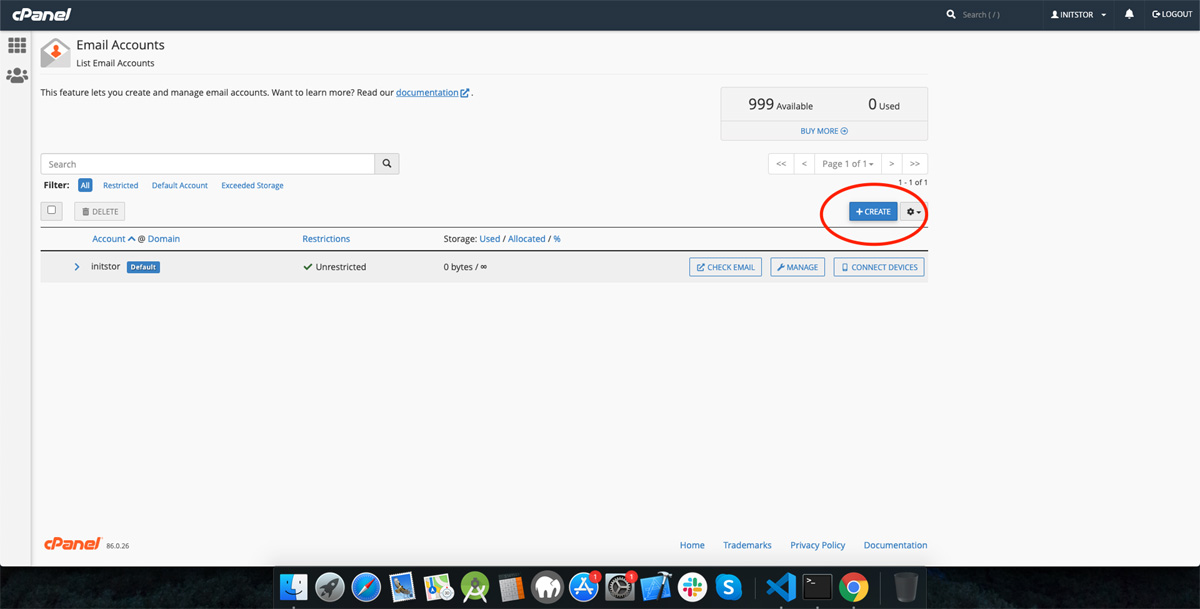Select the Restricted filter
Image resolution: width=1200 pixels, height=609 pixels.
[x=120, y=186]
